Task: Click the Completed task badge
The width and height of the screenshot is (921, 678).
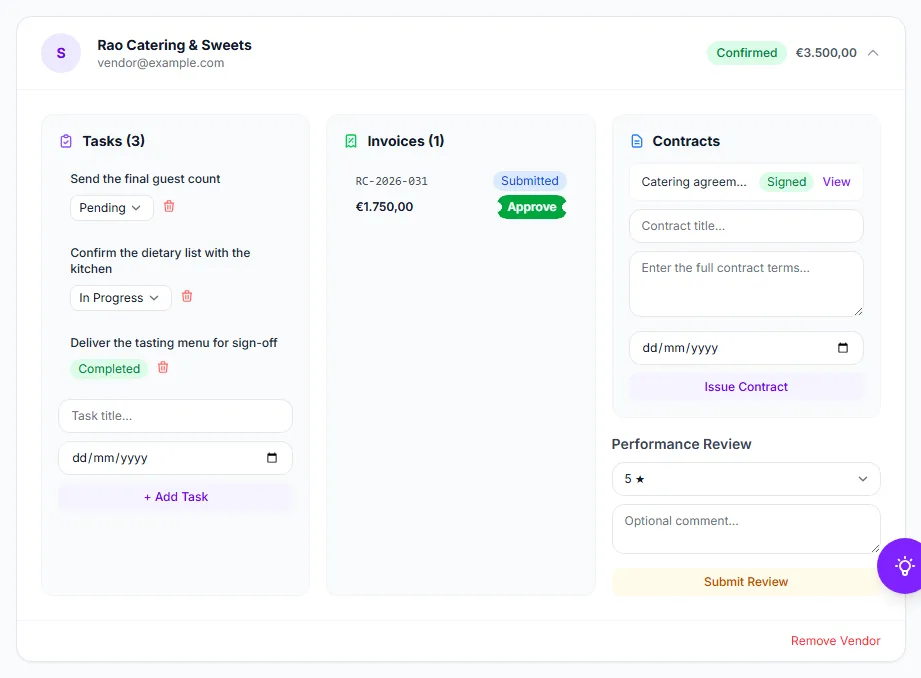Action: click(x=109, y=368)
